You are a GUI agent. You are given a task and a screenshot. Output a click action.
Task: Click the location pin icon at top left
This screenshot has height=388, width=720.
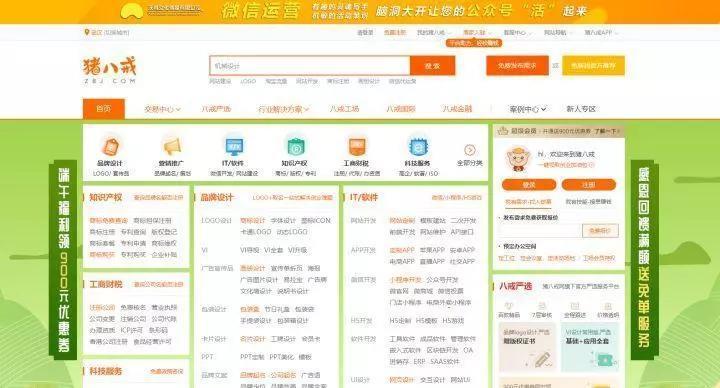click(87, 33)
